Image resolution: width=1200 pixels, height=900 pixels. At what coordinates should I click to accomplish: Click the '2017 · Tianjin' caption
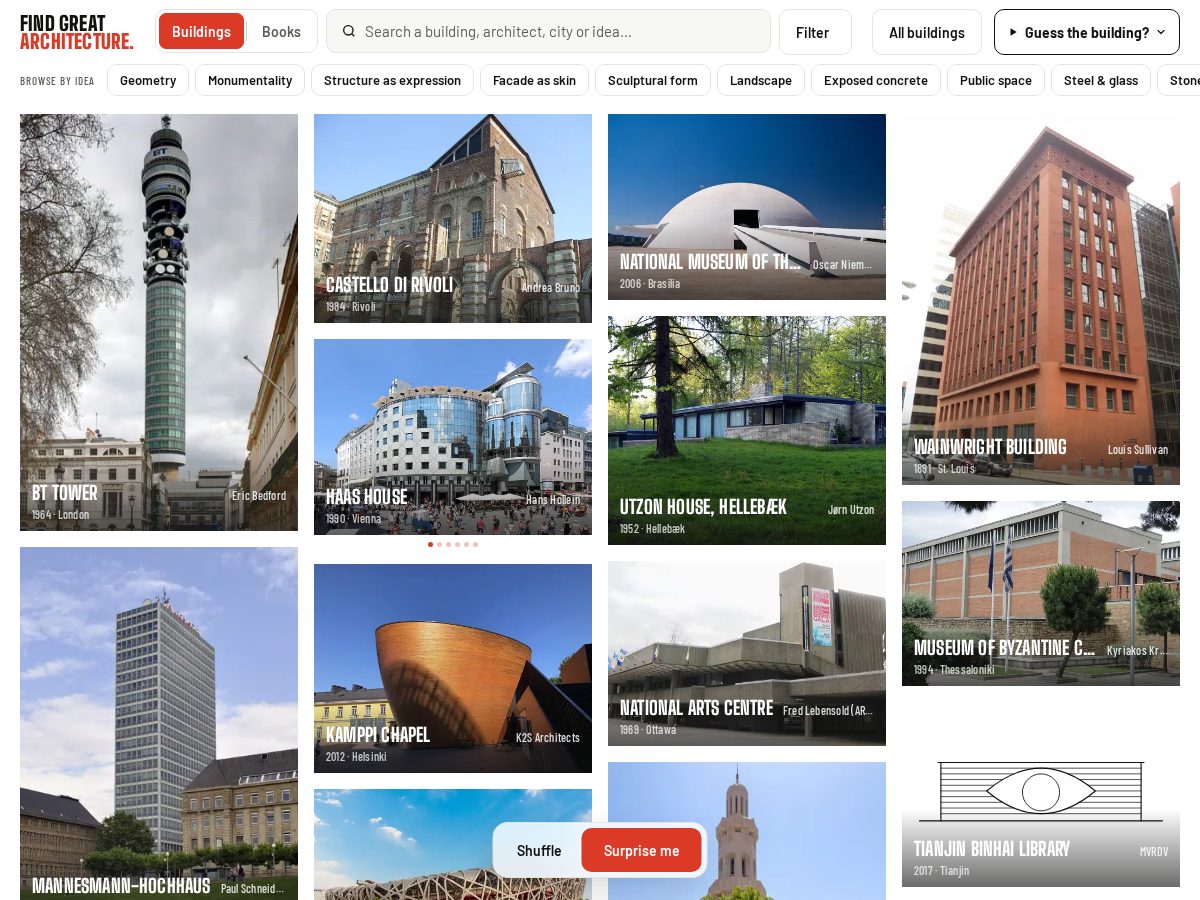(x=941, y=871)
